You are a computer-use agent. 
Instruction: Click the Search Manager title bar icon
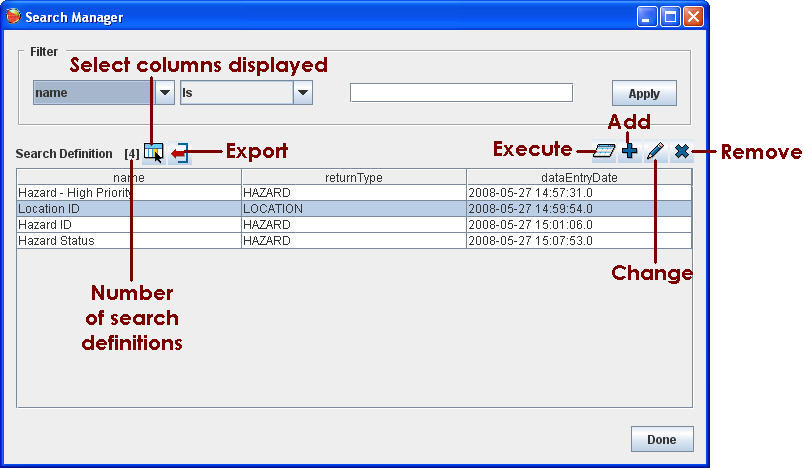pos(13,17)
